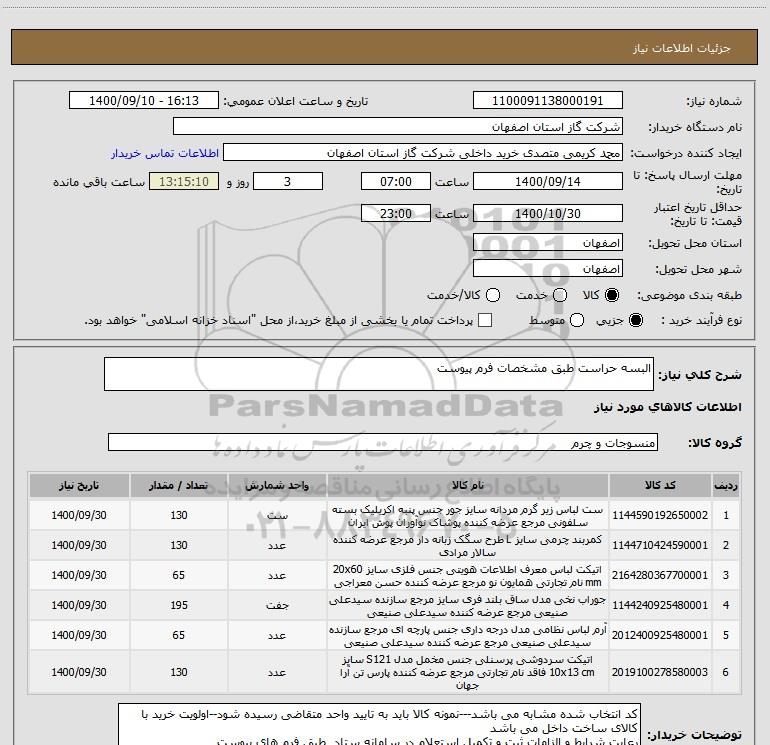This screenshot has height=745, width=770.
Task: Choose the متوسط purchase type radio
Action: (577, 321)
